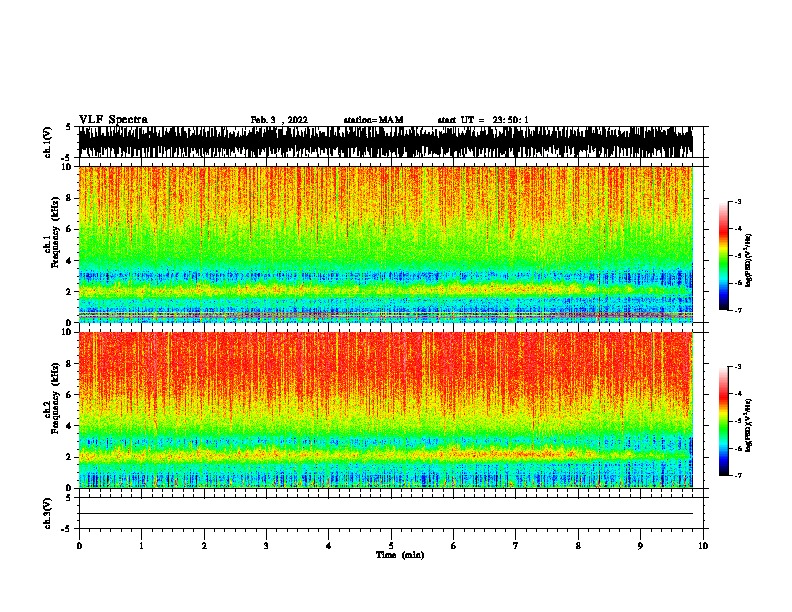This screenshot has height=612, width=792.
Task: Click the -7 label on ch.2 color bar
Action: 738,475
